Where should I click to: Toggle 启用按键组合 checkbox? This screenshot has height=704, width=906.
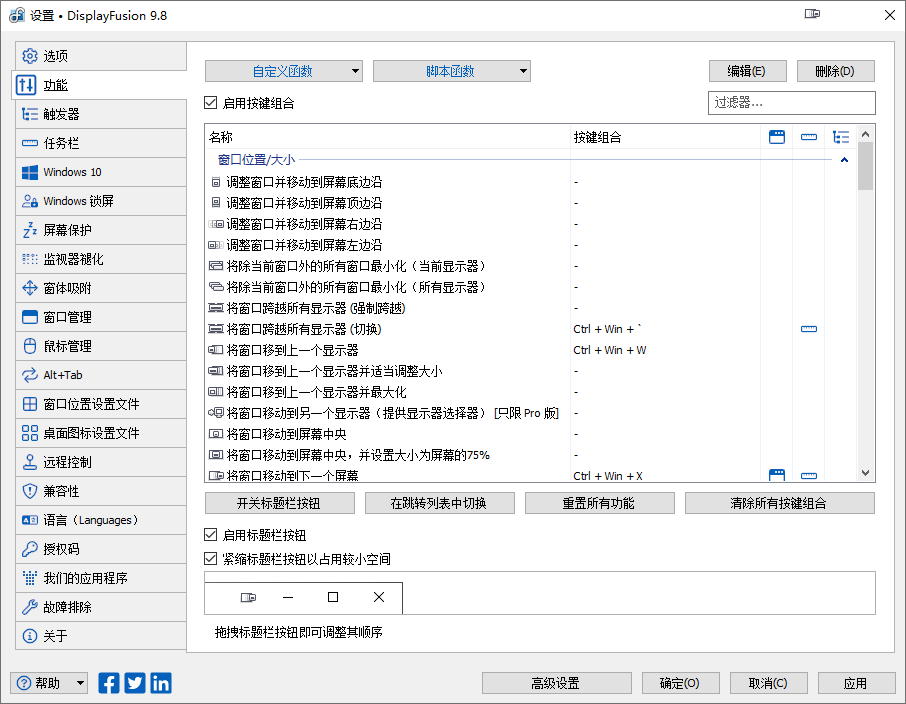click(x=210, y=103)
